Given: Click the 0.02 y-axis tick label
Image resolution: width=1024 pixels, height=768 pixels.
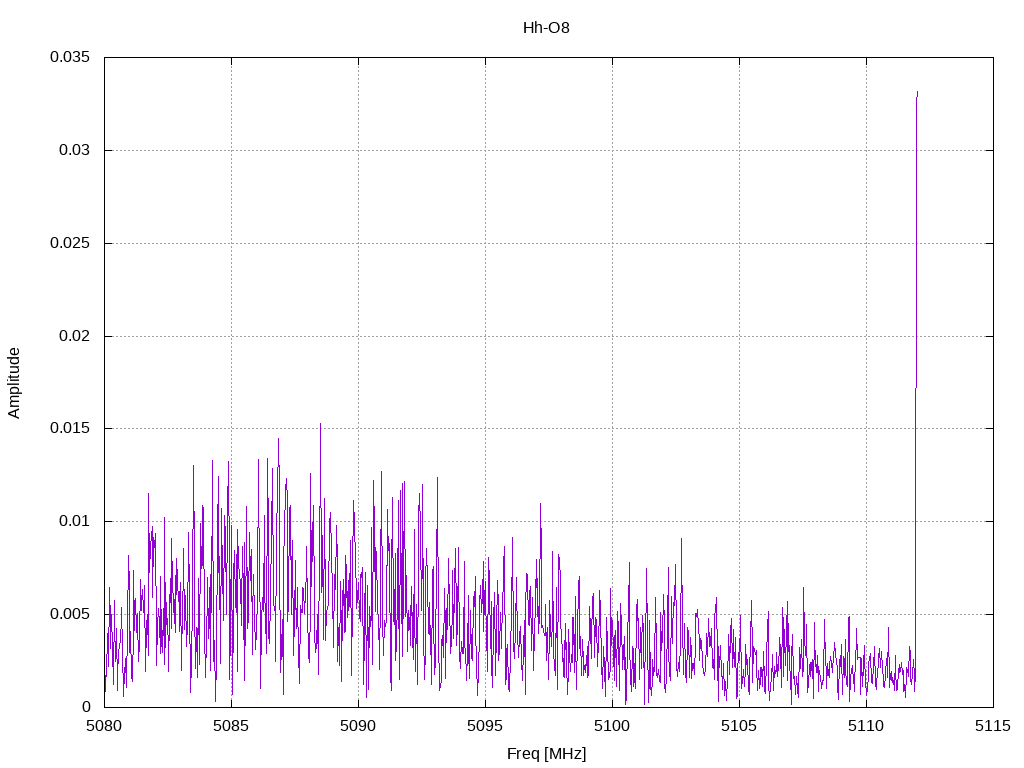Looking at the screenshot, I should (x=74, y=336).
